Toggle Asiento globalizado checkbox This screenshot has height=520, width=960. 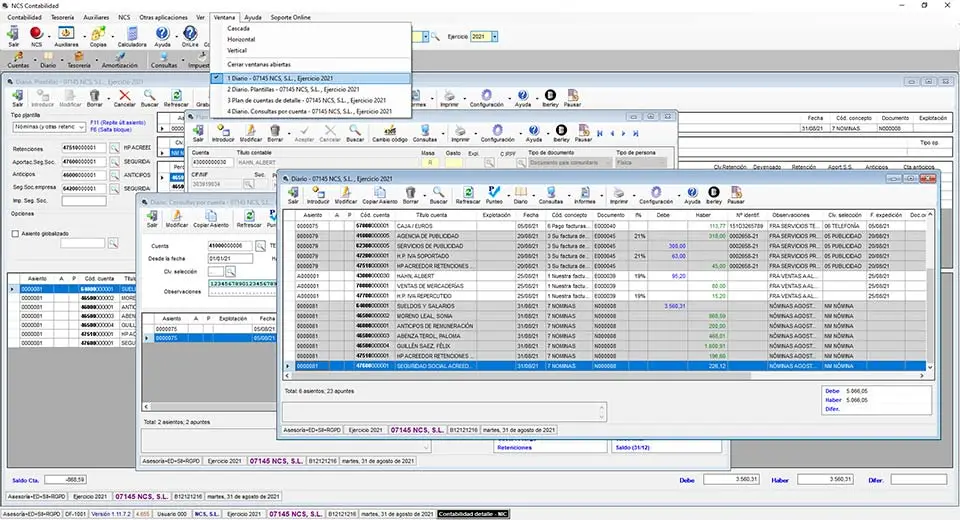coord(15,233)
